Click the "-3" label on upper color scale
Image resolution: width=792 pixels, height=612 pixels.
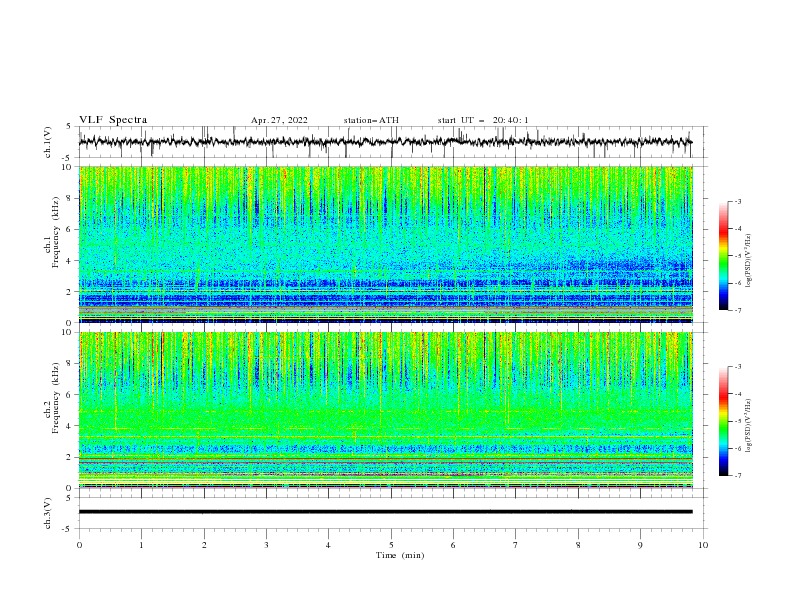click(x=738, y=201)
